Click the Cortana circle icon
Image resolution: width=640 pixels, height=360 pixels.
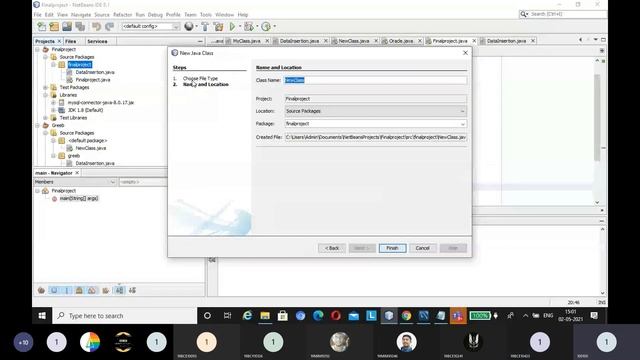click(x=207, y=316)
